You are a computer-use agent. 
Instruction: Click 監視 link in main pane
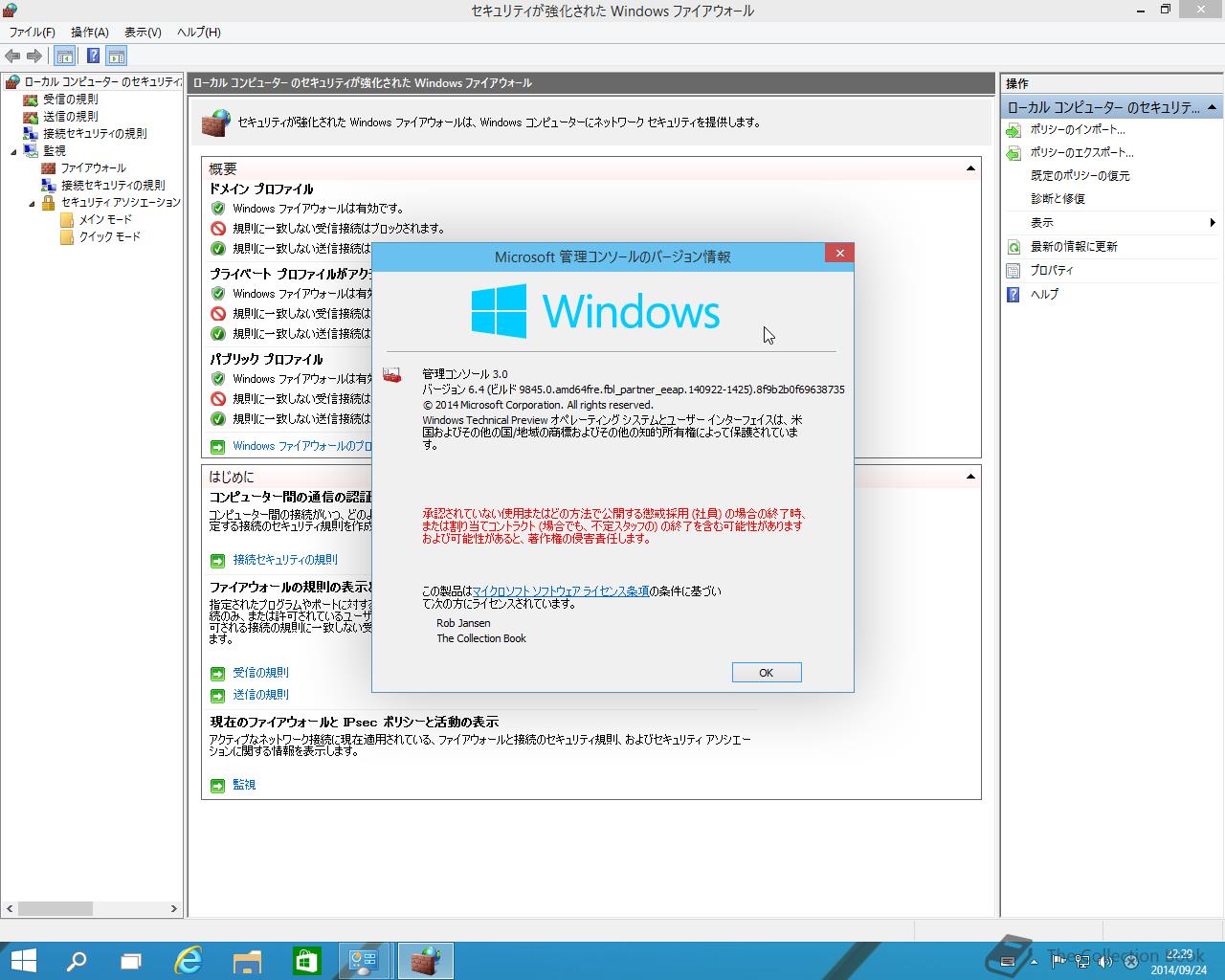pos(244,785)
